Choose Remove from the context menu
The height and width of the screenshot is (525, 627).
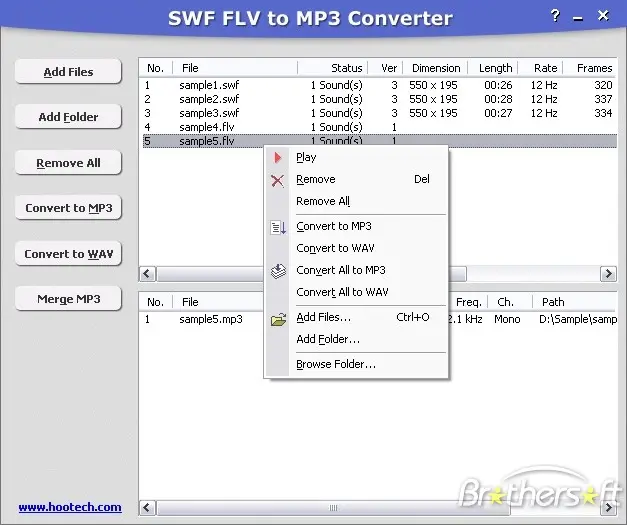pos(356,179)
